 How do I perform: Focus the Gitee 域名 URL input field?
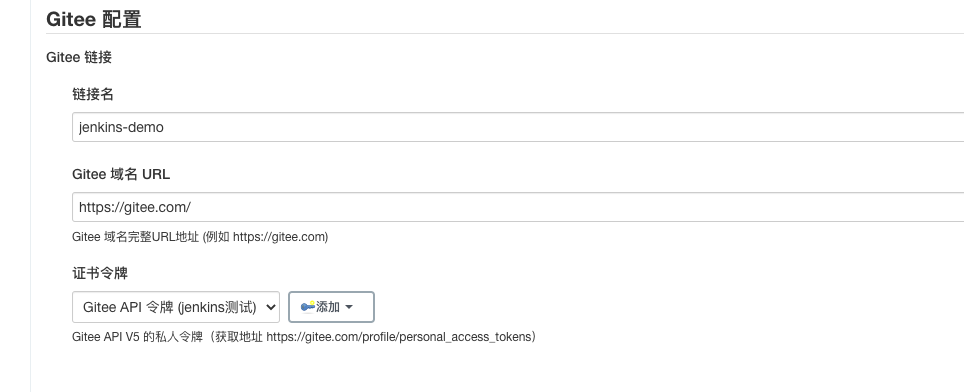[x=518, y=207]
